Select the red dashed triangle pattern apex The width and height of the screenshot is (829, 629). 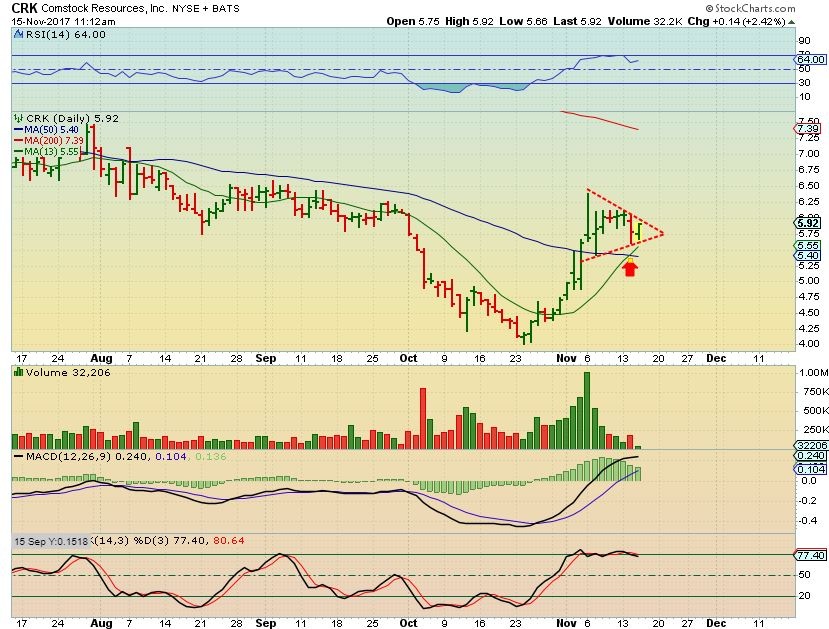(662, 234)
